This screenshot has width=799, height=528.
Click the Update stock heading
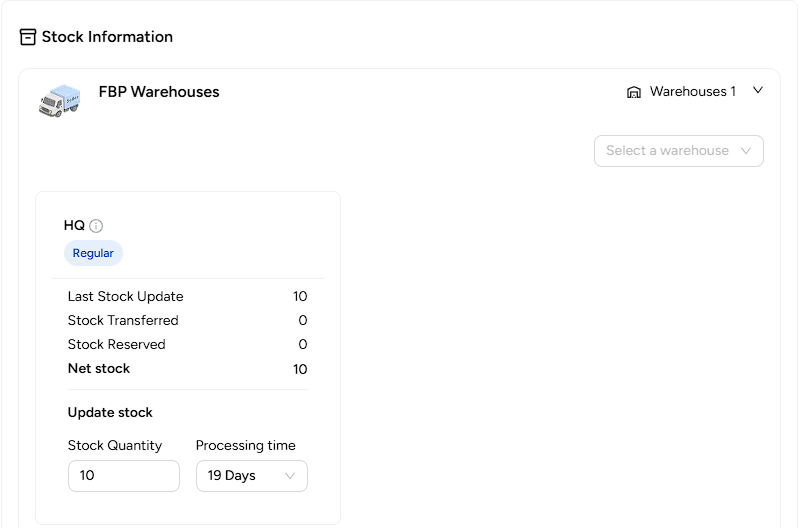tap(110, 412)
